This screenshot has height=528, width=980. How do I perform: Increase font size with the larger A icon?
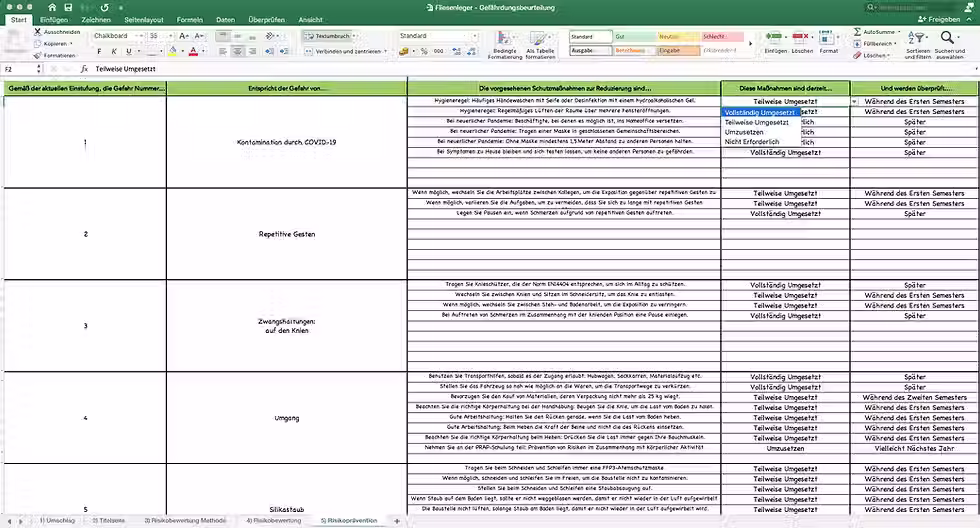[184, 36]
